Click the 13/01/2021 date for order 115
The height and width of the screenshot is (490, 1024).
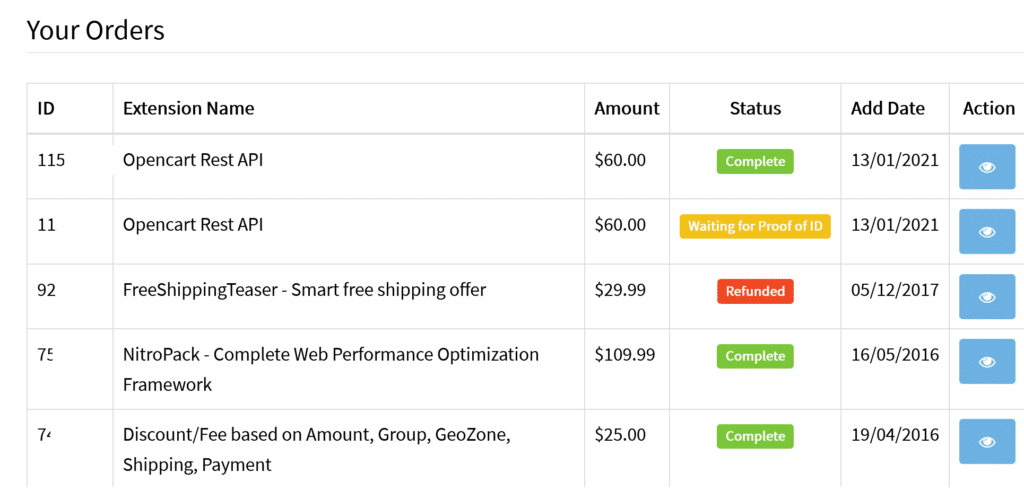(x=895, y=160)
